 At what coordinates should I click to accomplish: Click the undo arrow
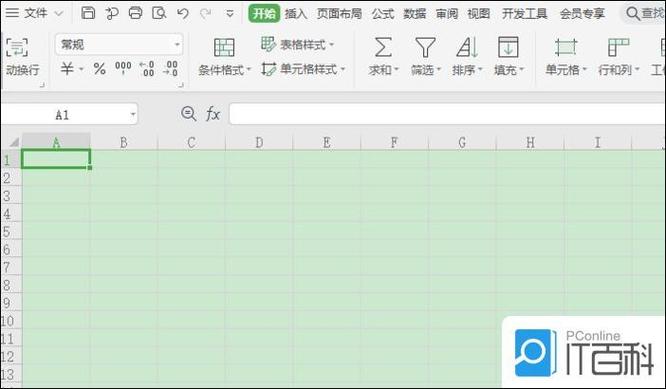point(183,14)
